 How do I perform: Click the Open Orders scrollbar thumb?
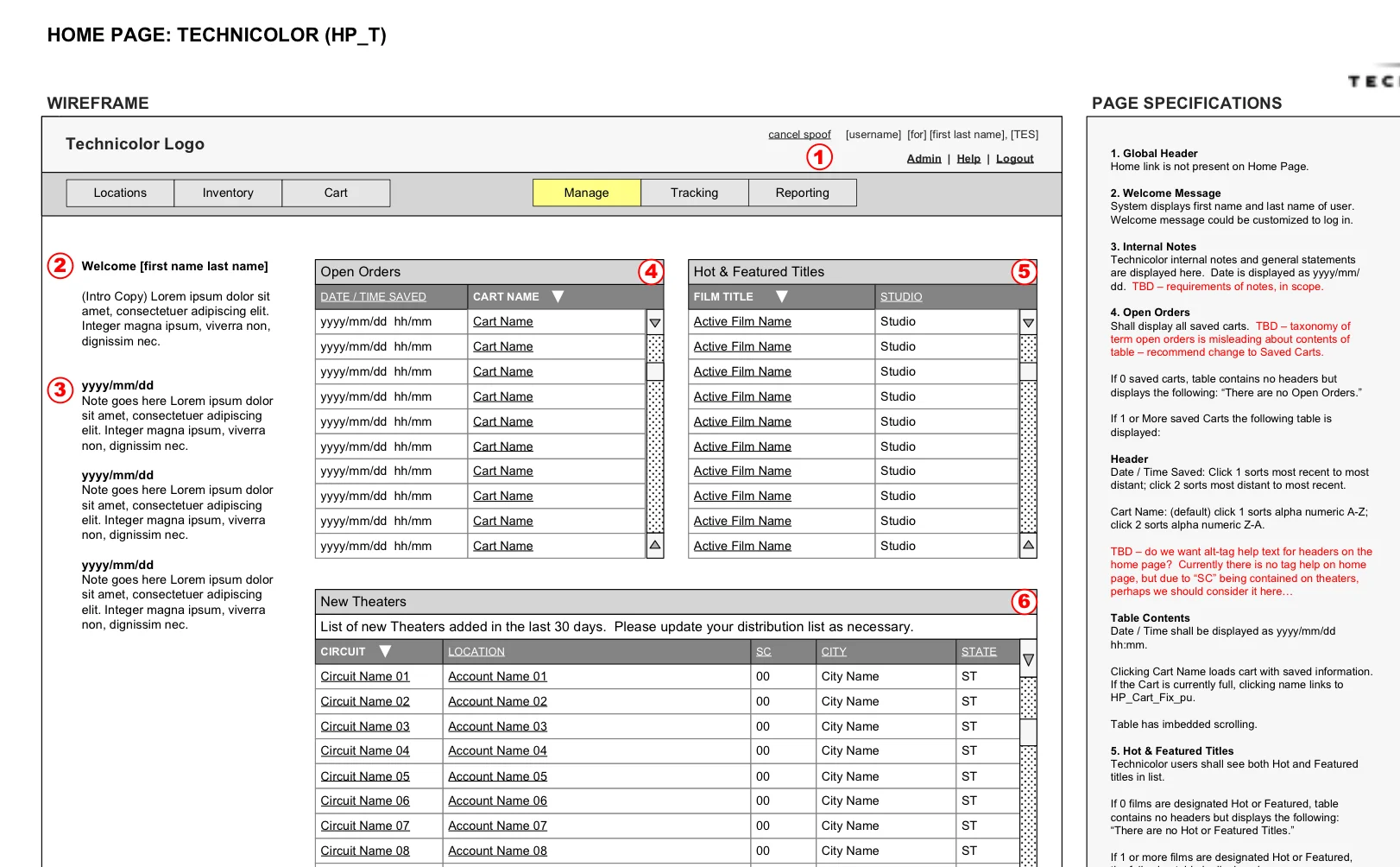pos(655,371)
